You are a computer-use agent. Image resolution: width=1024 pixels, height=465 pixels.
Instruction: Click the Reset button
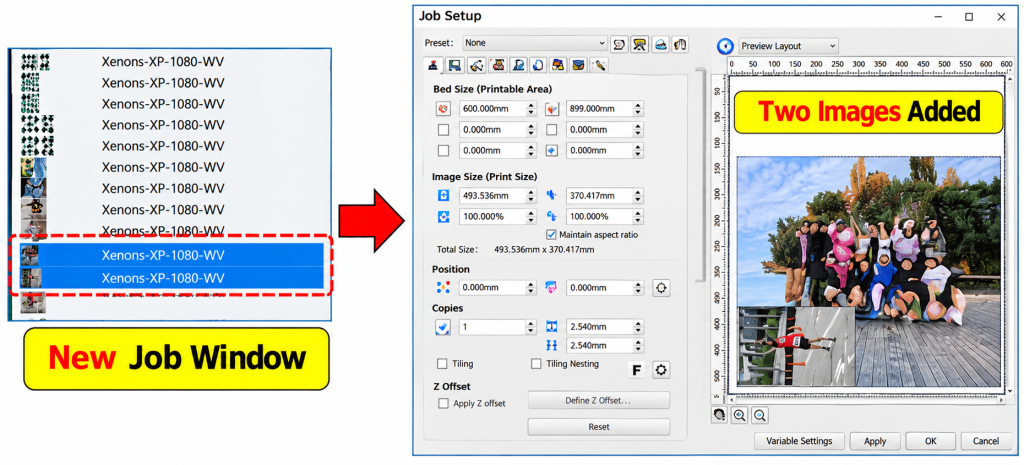click(x=598, y=426)
